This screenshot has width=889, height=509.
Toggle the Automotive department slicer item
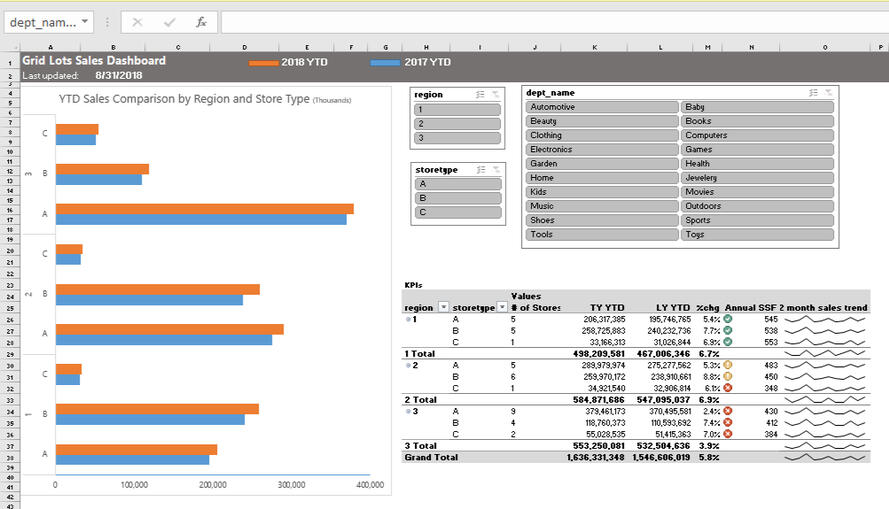point(602,107)
